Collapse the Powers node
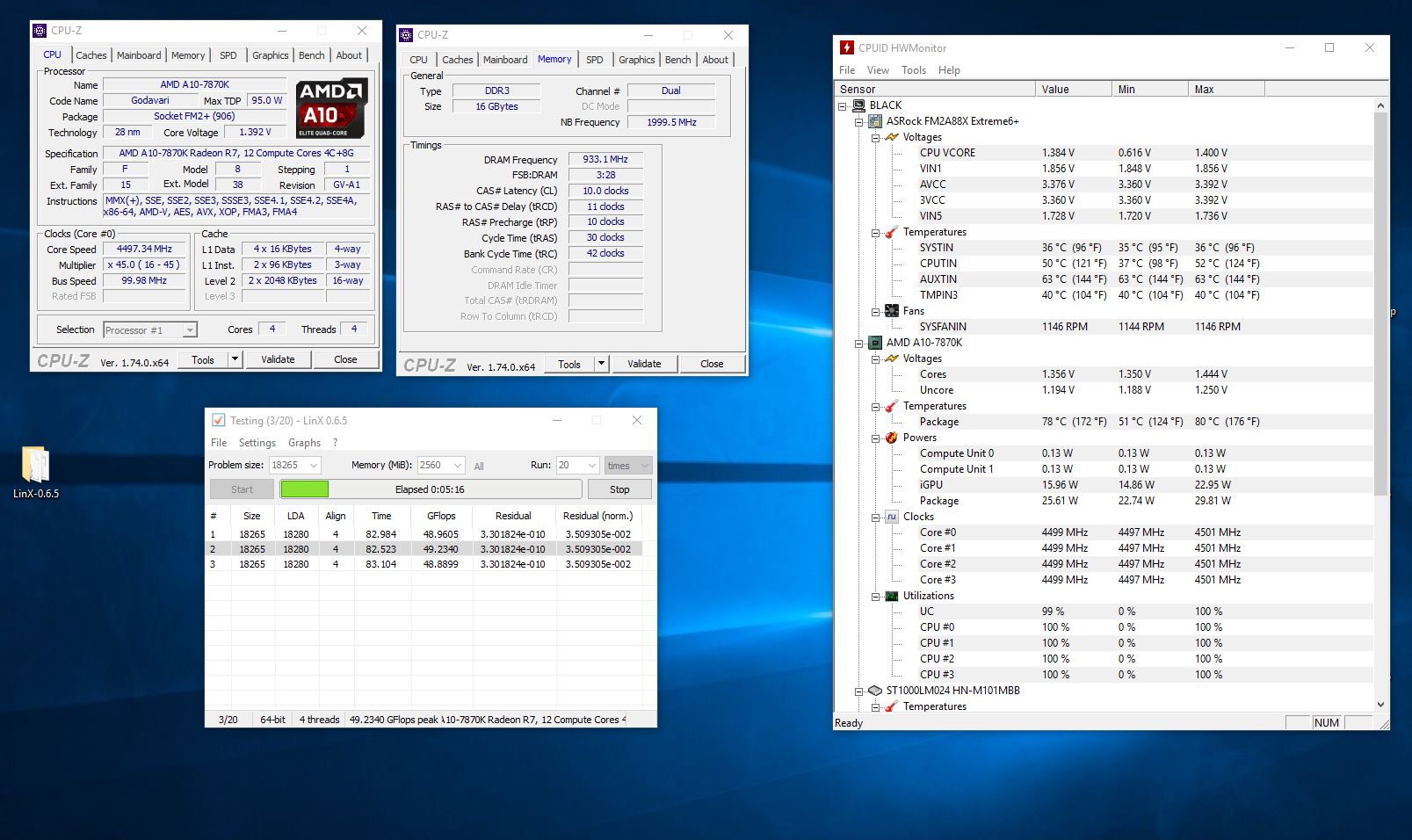 [875, 438]
